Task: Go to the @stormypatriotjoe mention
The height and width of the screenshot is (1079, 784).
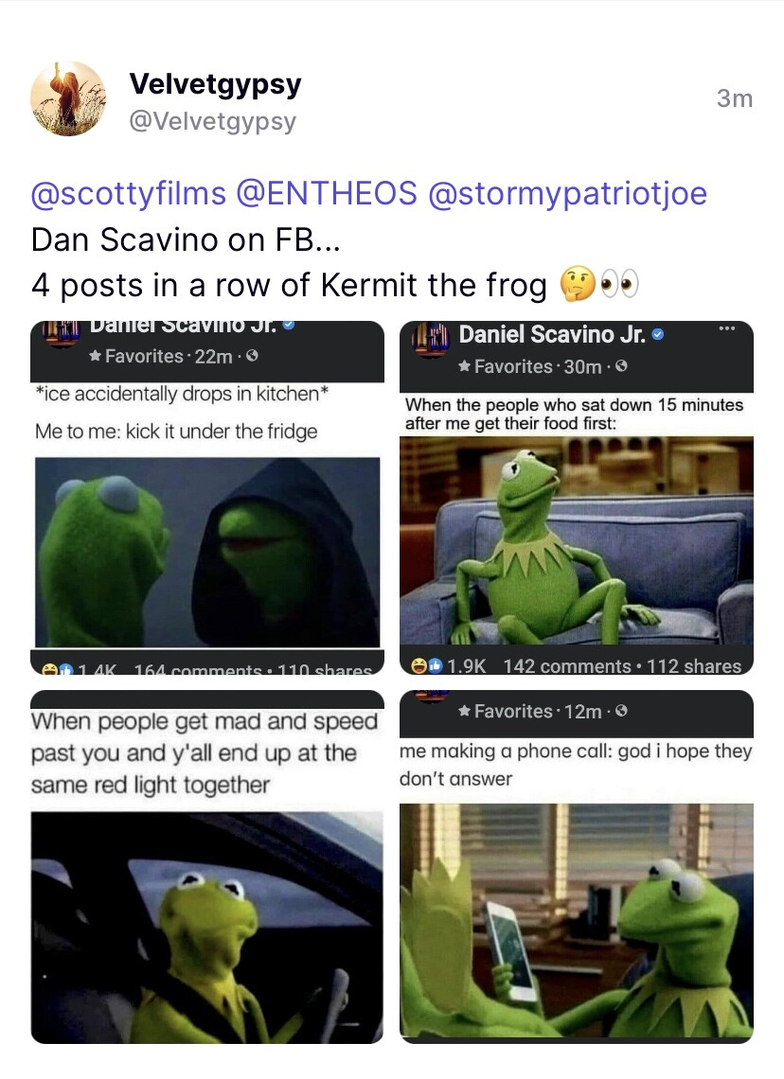Action: tap(567, 193)
